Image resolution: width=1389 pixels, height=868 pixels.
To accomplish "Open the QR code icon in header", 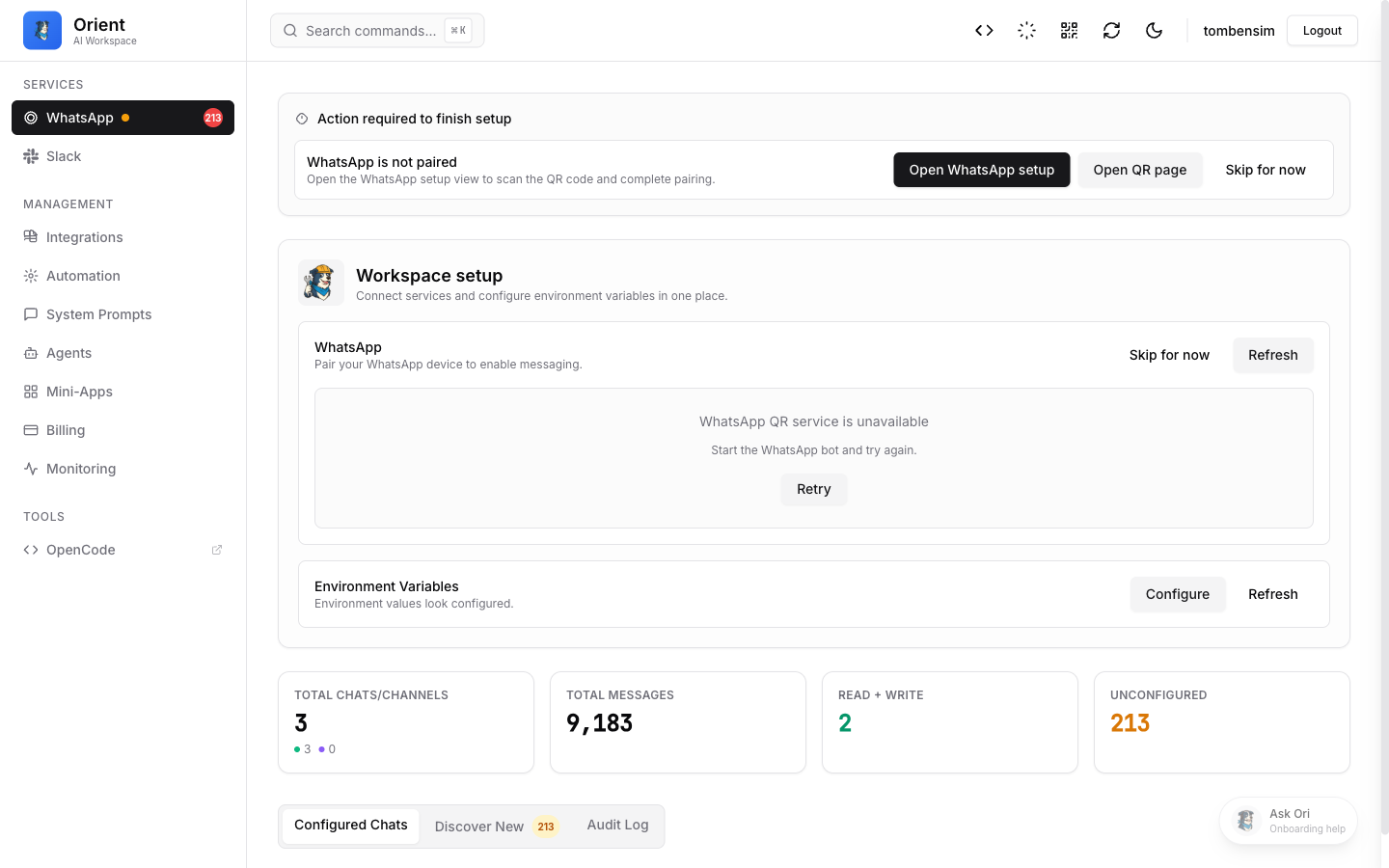I will [1069, 31].
